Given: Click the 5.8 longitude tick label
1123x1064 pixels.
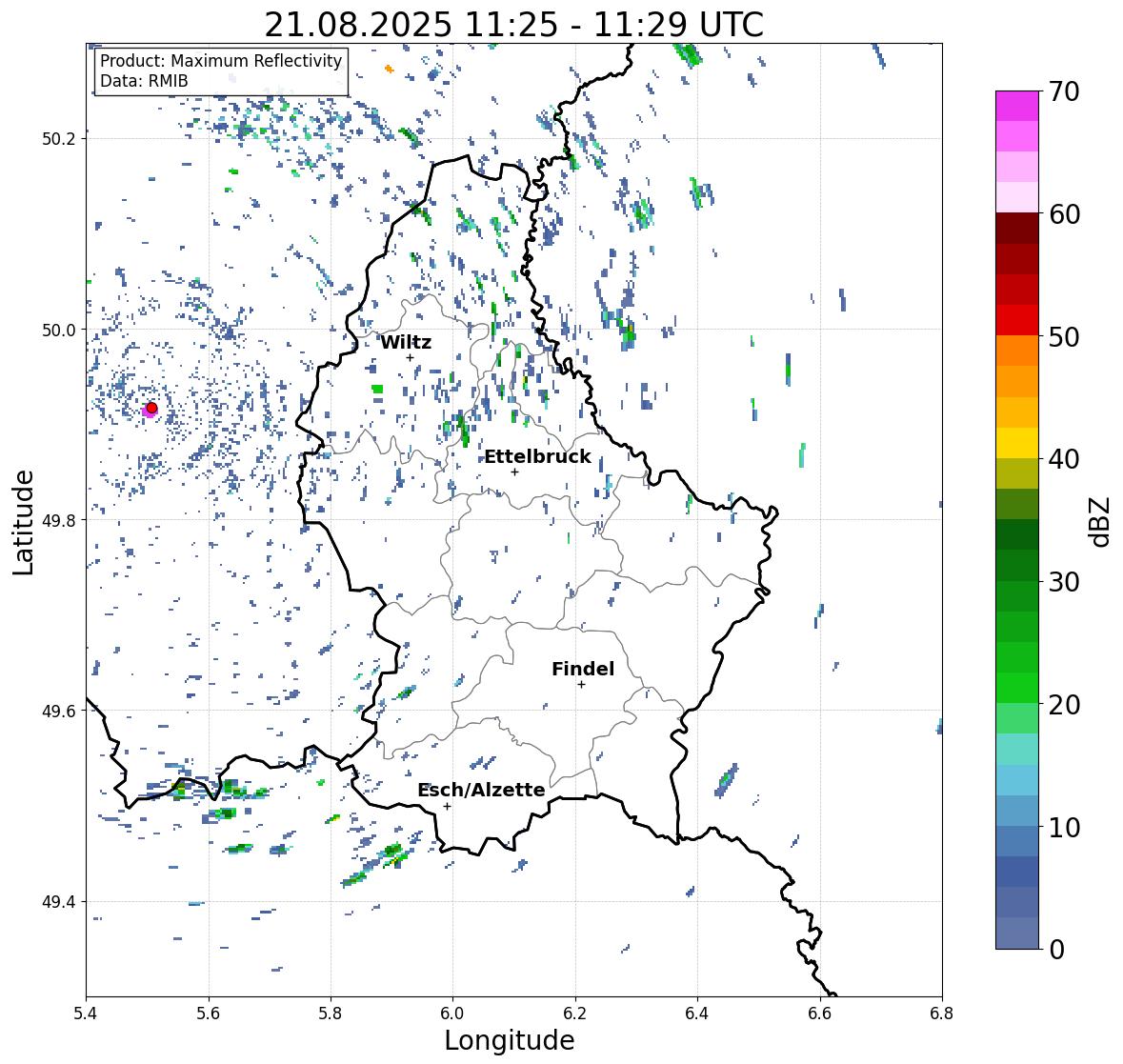Looking at the screenshot, I should (331, 1014).
